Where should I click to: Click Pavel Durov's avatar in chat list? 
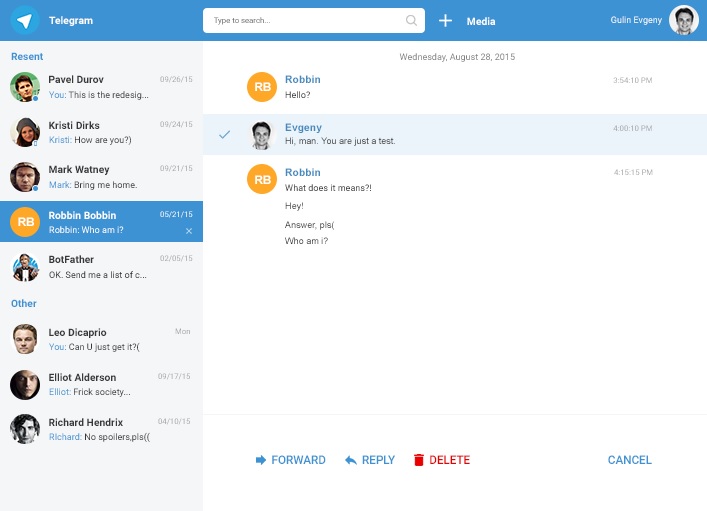pyautogui.click(x=25, y=87)
